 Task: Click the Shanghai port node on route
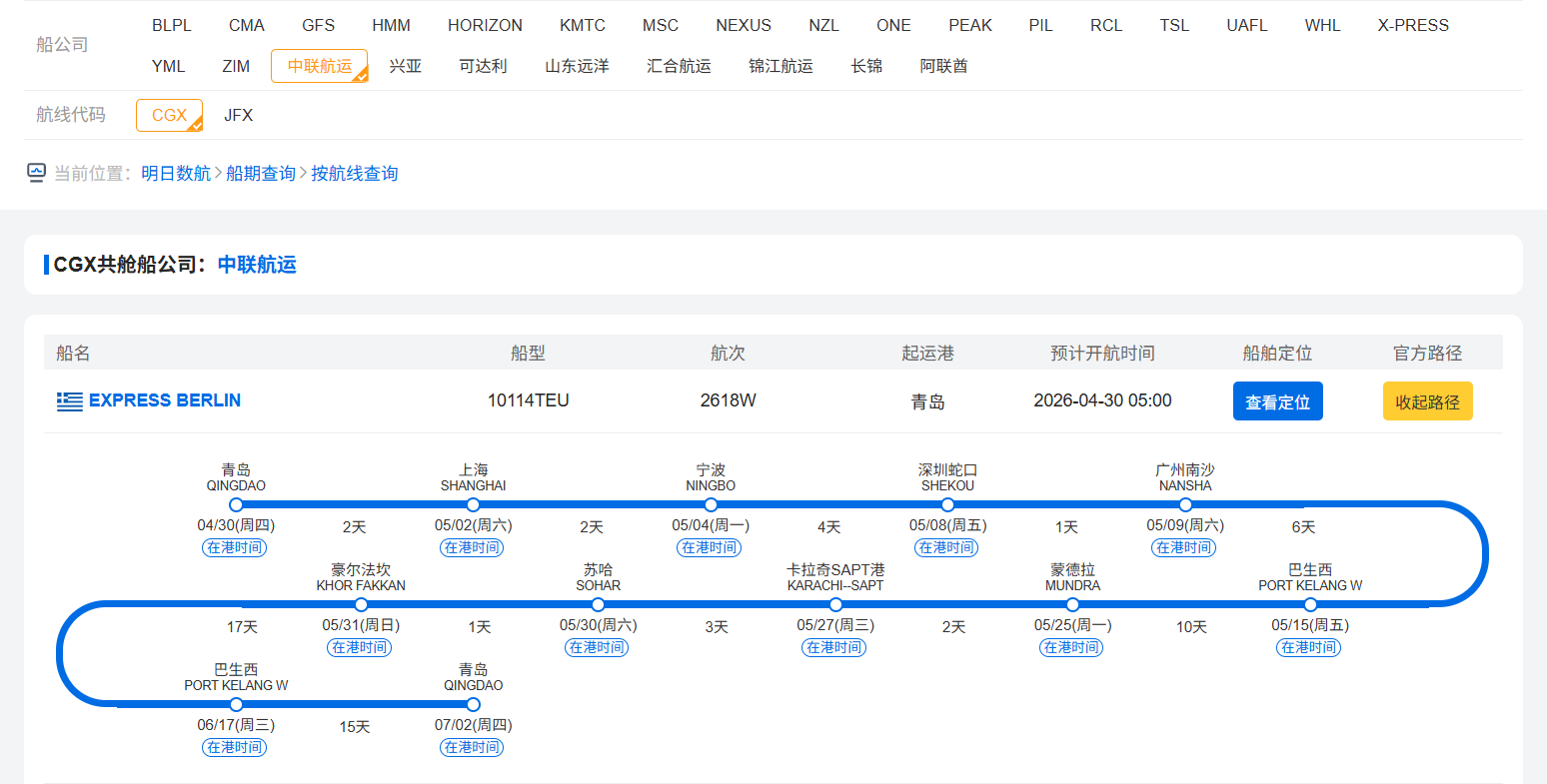(473, 504)
